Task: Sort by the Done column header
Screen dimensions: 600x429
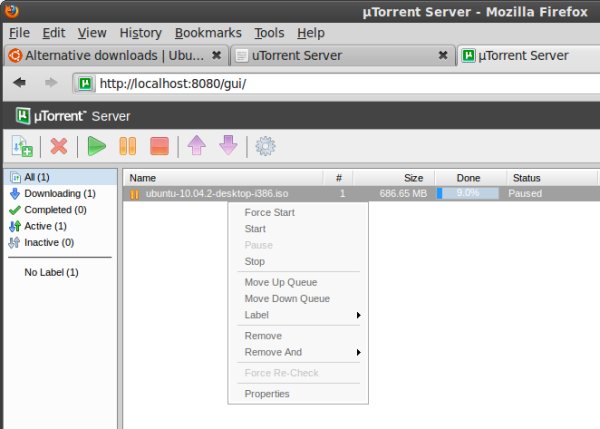Action: click(471, 178)
